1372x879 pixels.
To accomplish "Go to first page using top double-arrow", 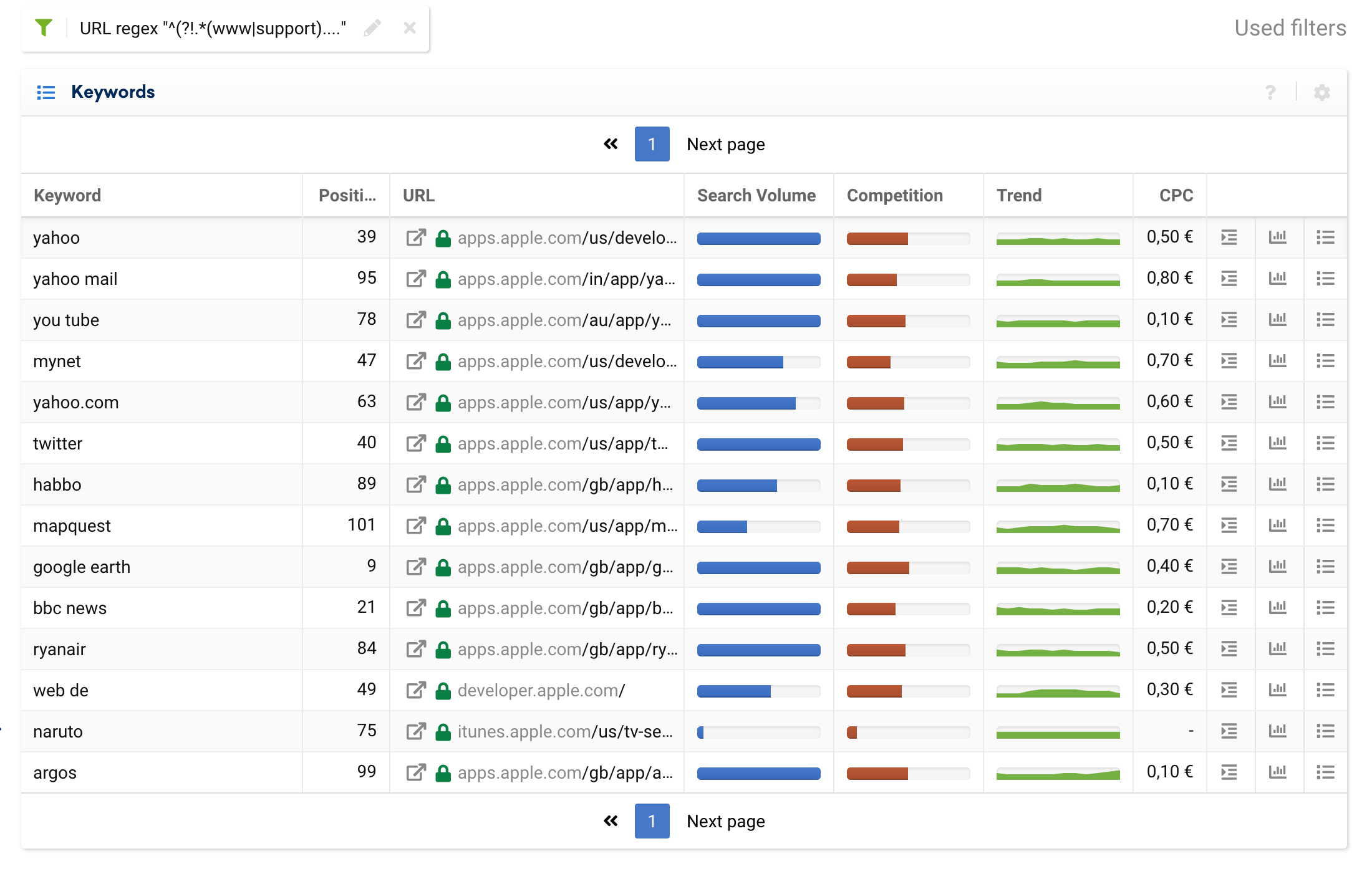I will [x=611, y=144].
